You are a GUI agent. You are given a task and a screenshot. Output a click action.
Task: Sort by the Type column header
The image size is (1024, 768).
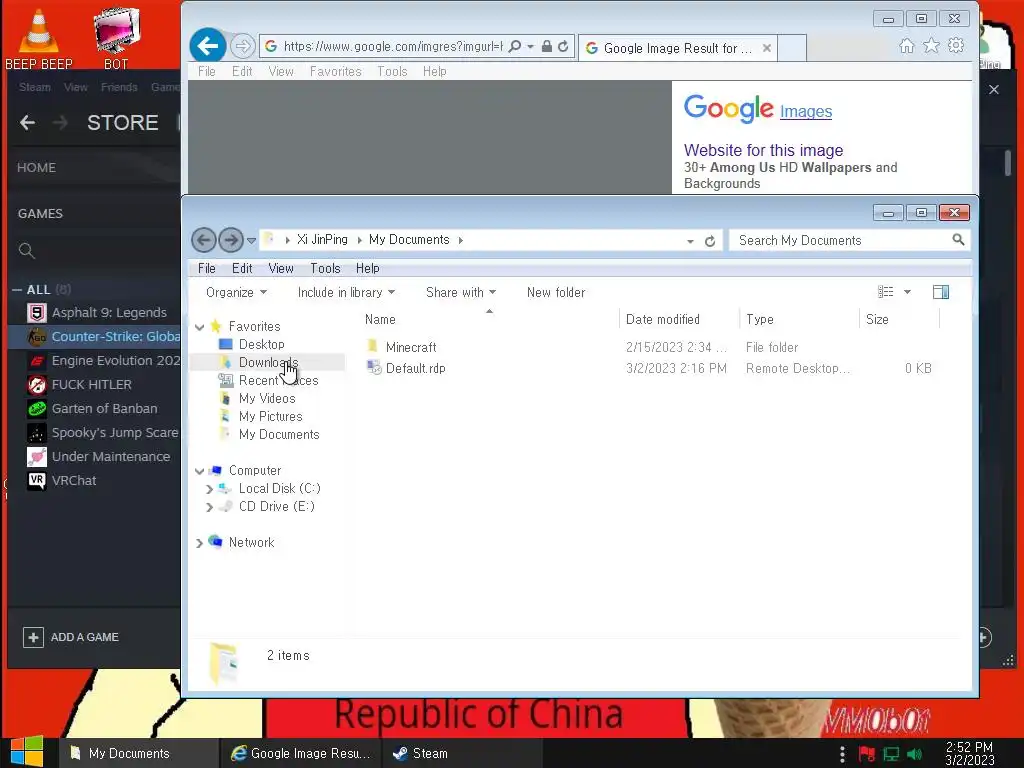[760, 319]
